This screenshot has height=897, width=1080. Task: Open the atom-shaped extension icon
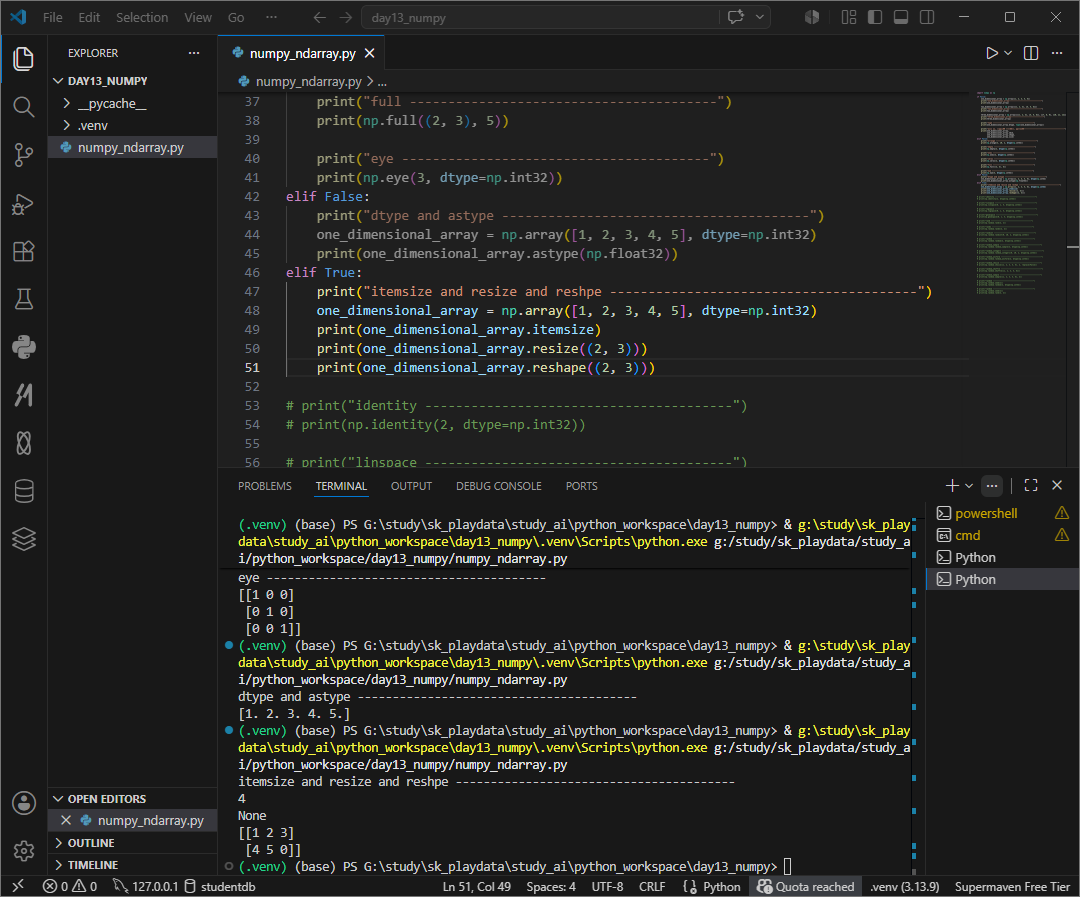23,443
